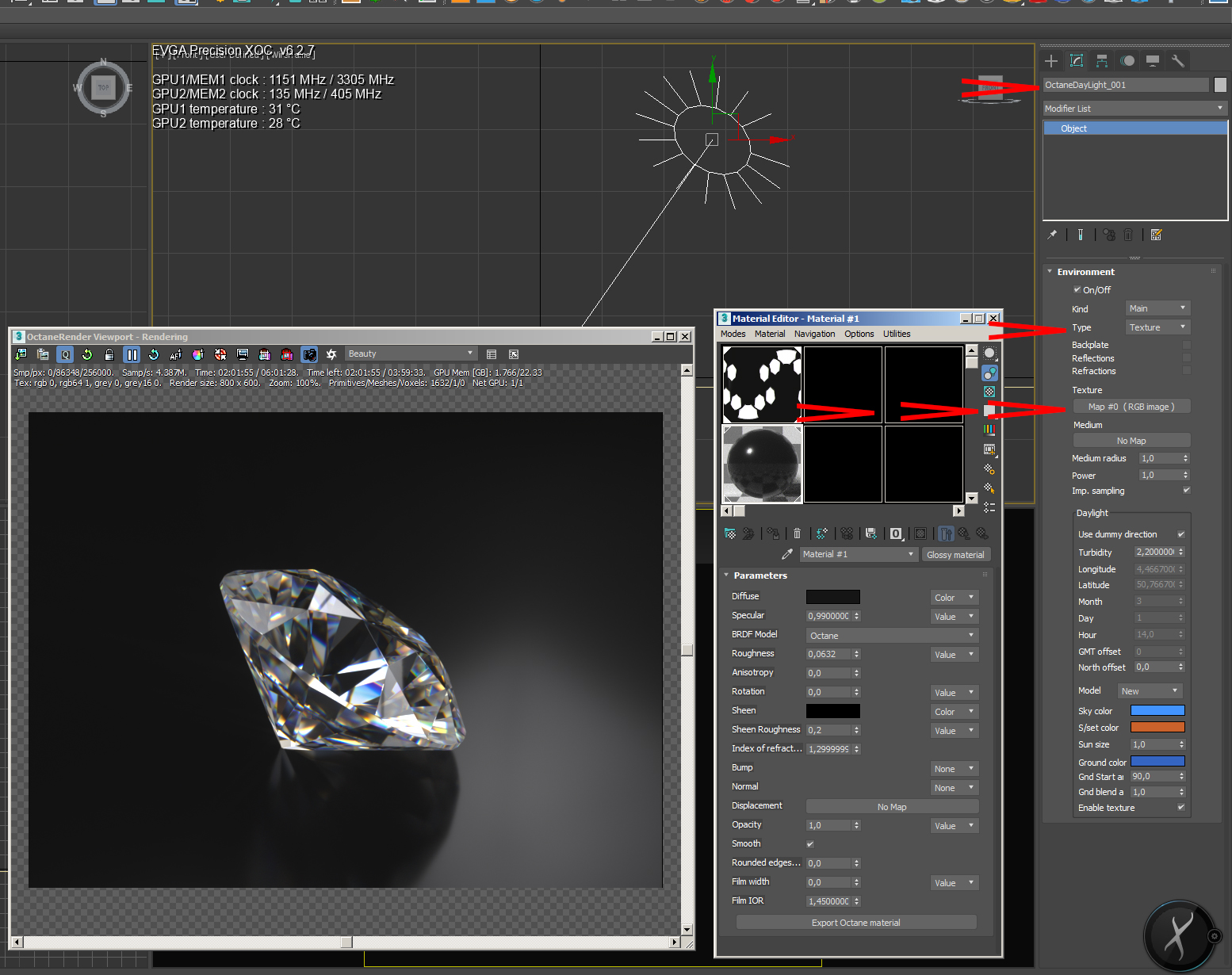
Task: Click Get Material icon in Material Editor
Action: (x=730, y=533)
